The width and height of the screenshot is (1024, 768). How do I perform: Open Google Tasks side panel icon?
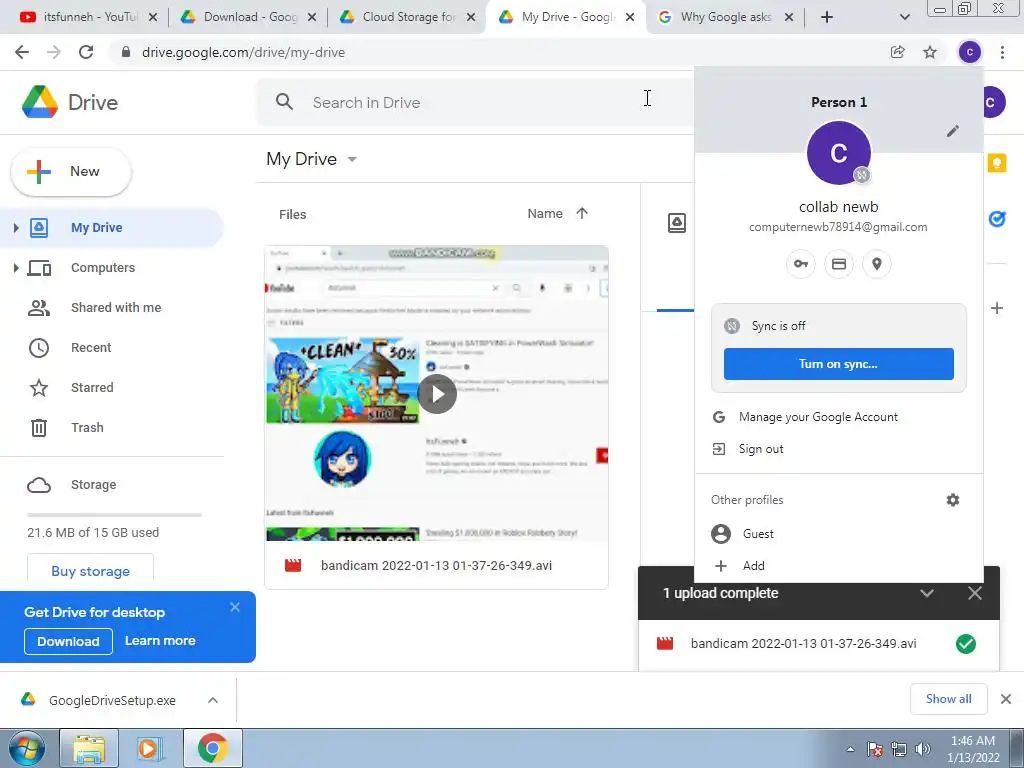(997, 218)
